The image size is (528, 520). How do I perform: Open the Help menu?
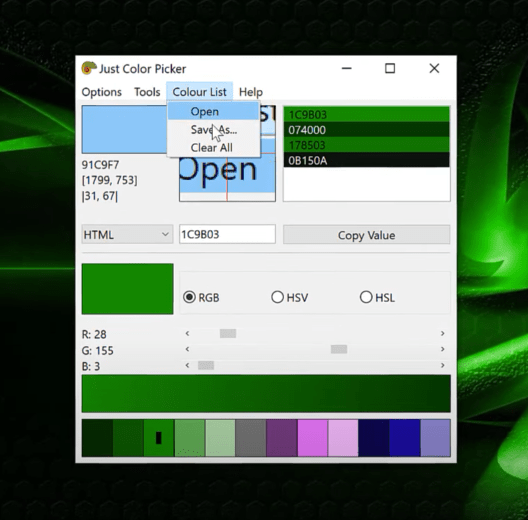[251, 92]
